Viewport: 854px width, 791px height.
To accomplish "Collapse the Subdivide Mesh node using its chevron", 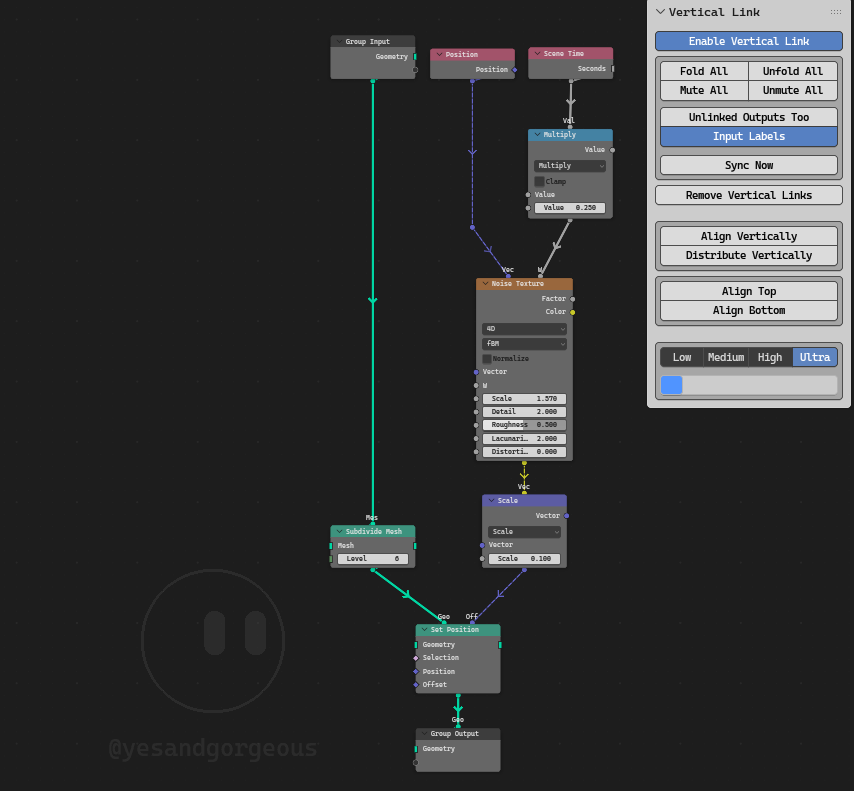I will point(339,532).
